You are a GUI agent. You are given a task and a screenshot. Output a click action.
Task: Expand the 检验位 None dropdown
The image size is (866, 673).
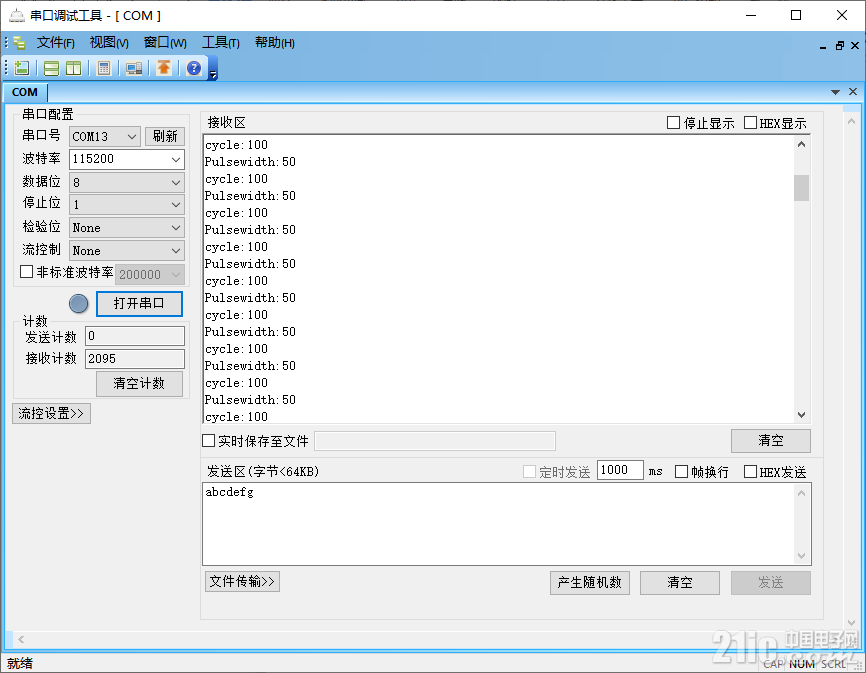point(176,227)
